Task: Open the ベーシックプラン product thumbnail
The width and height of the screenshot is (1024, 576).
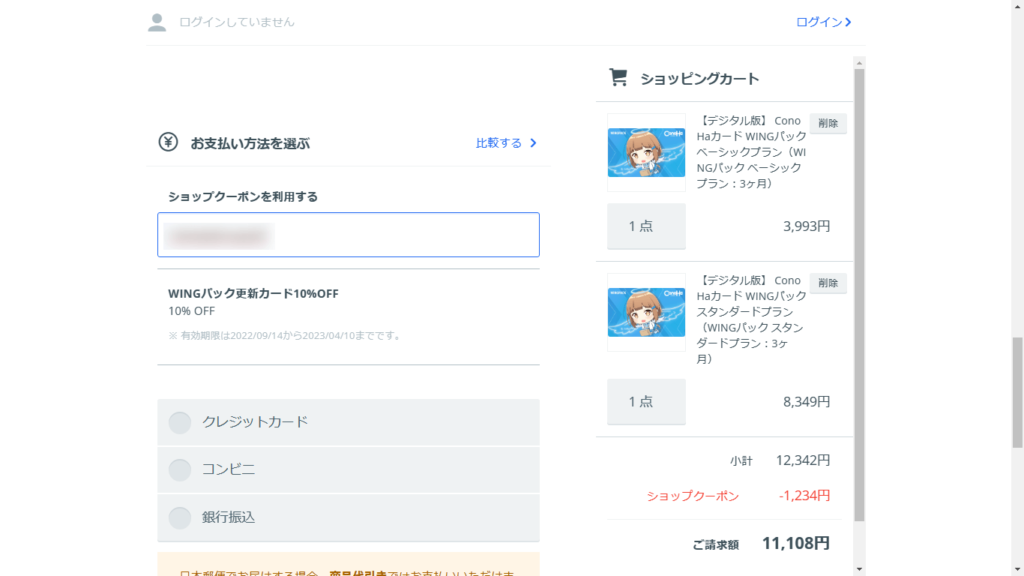Action: [647, 153]
